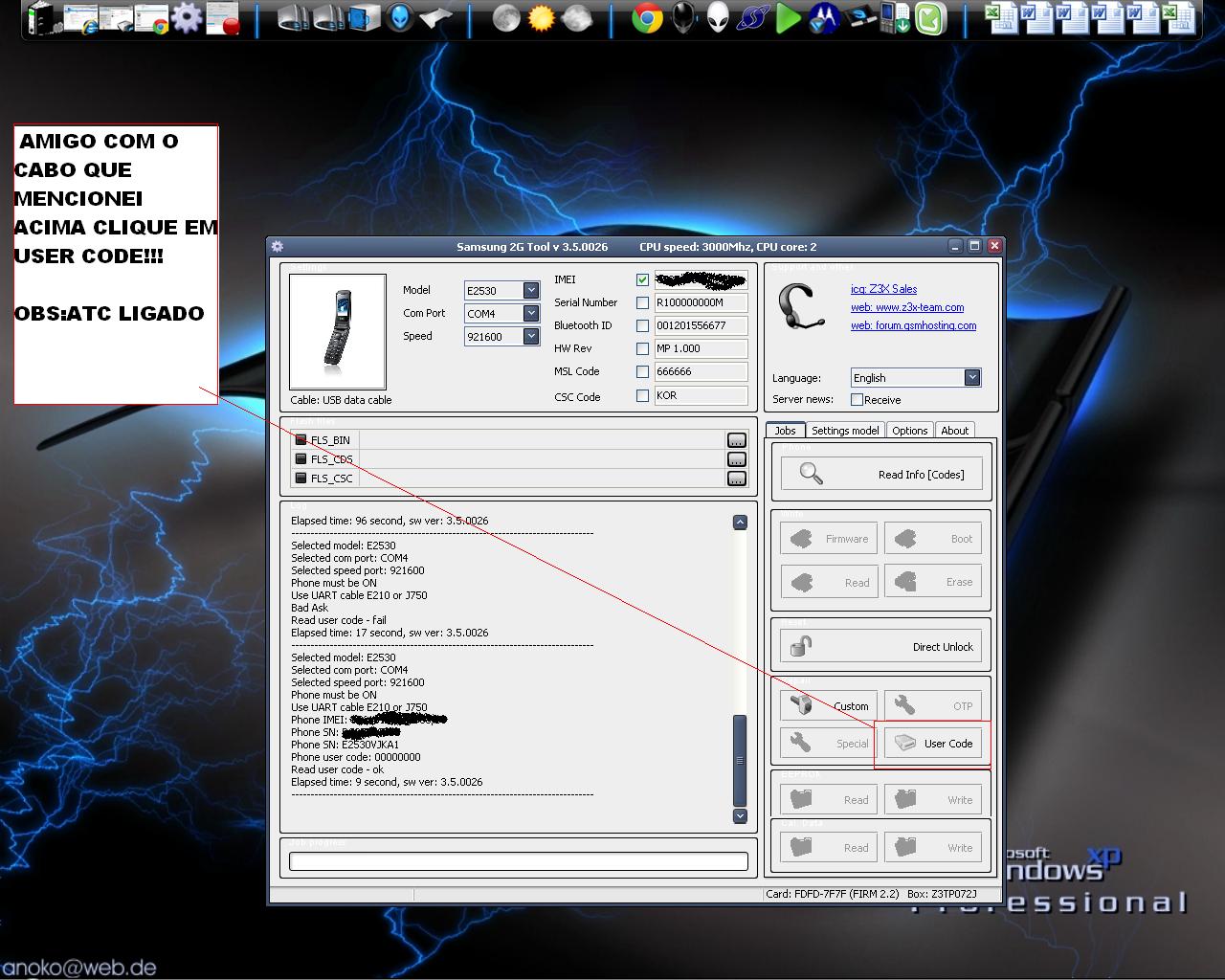Click the log scroll down arrow
This screenshot has width=1225, height=980.
click(740, 816)
